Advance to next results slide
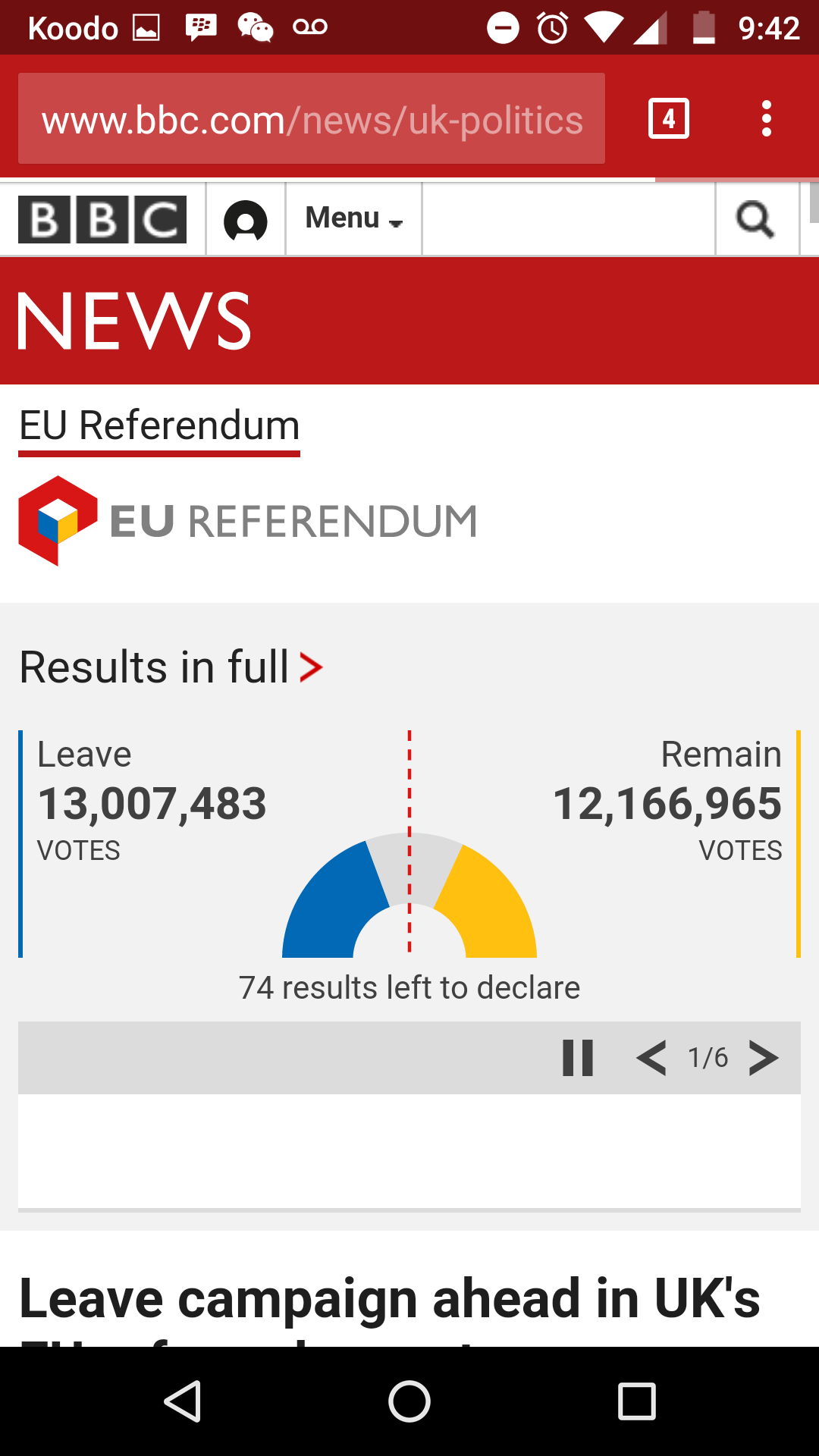819x1456 pixels. pyautogui.click(x=764, y=1058)
